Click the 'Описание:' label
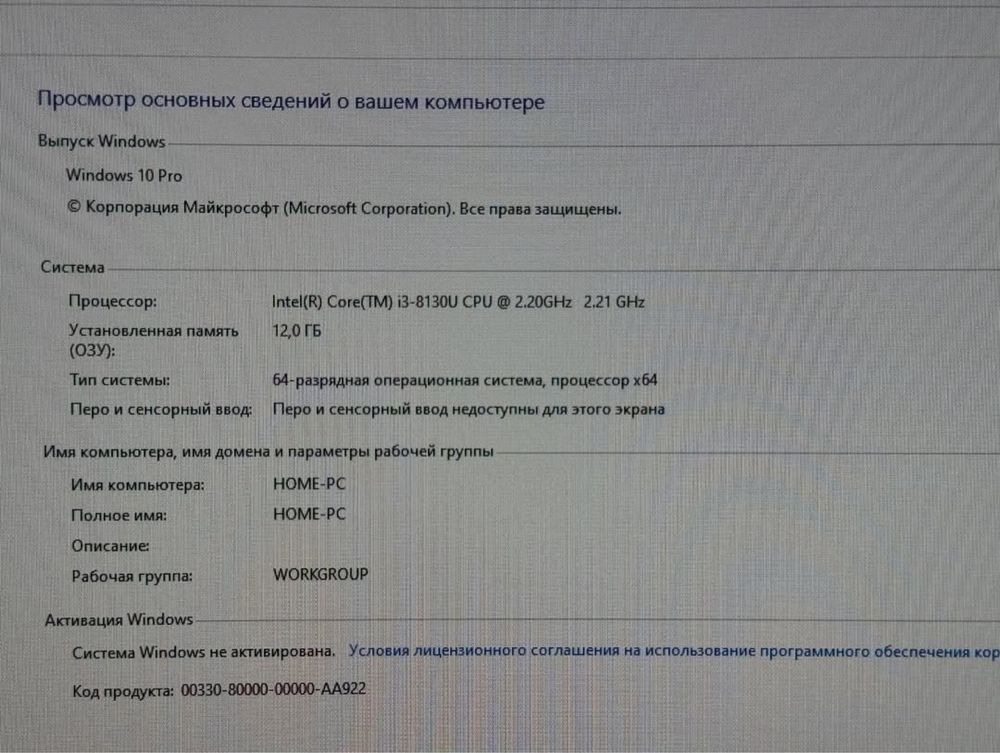The width and height of the screenshot is (1000, 753). tap(110, 546)
